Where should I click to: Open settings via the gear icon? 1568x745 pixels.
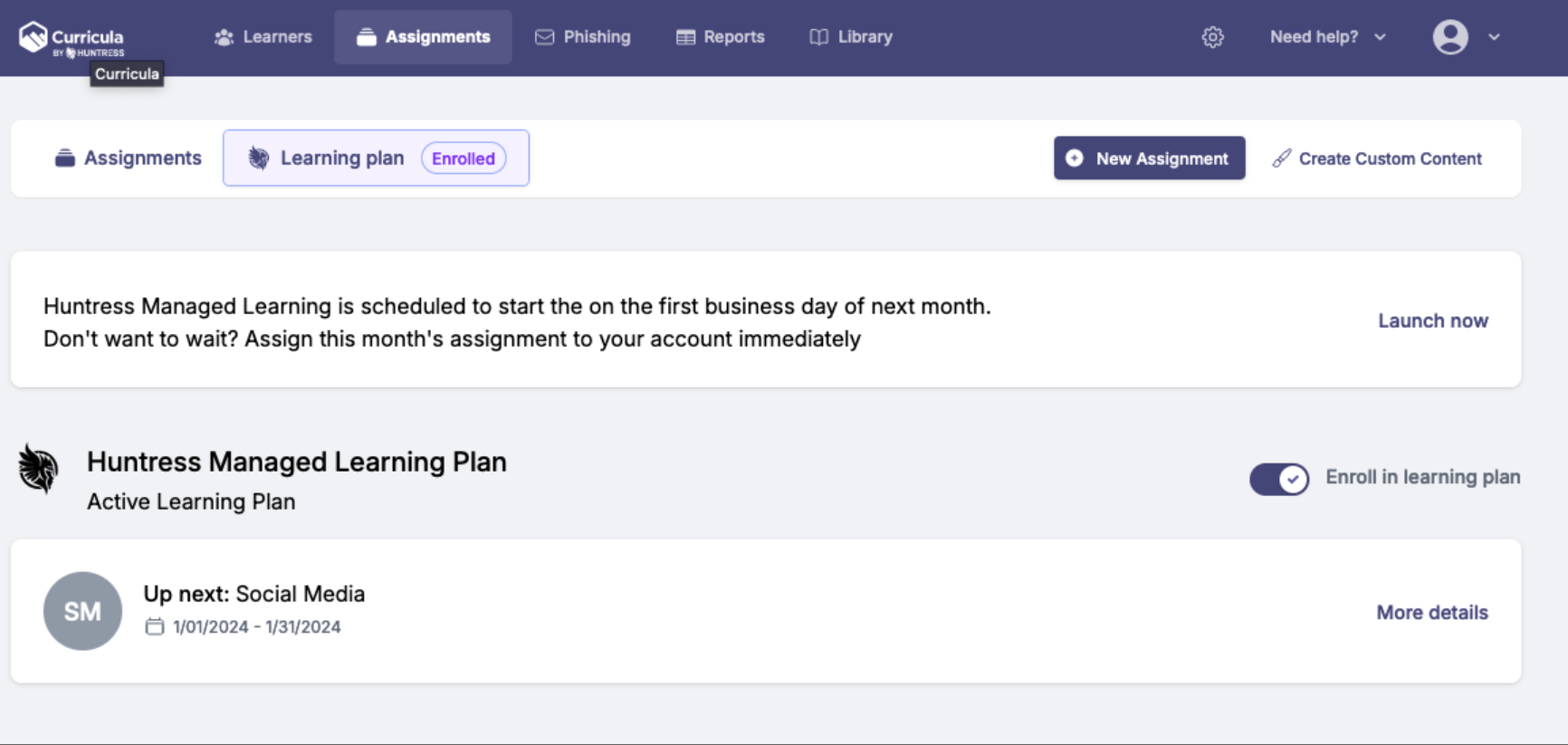[x=1212, y=37]
